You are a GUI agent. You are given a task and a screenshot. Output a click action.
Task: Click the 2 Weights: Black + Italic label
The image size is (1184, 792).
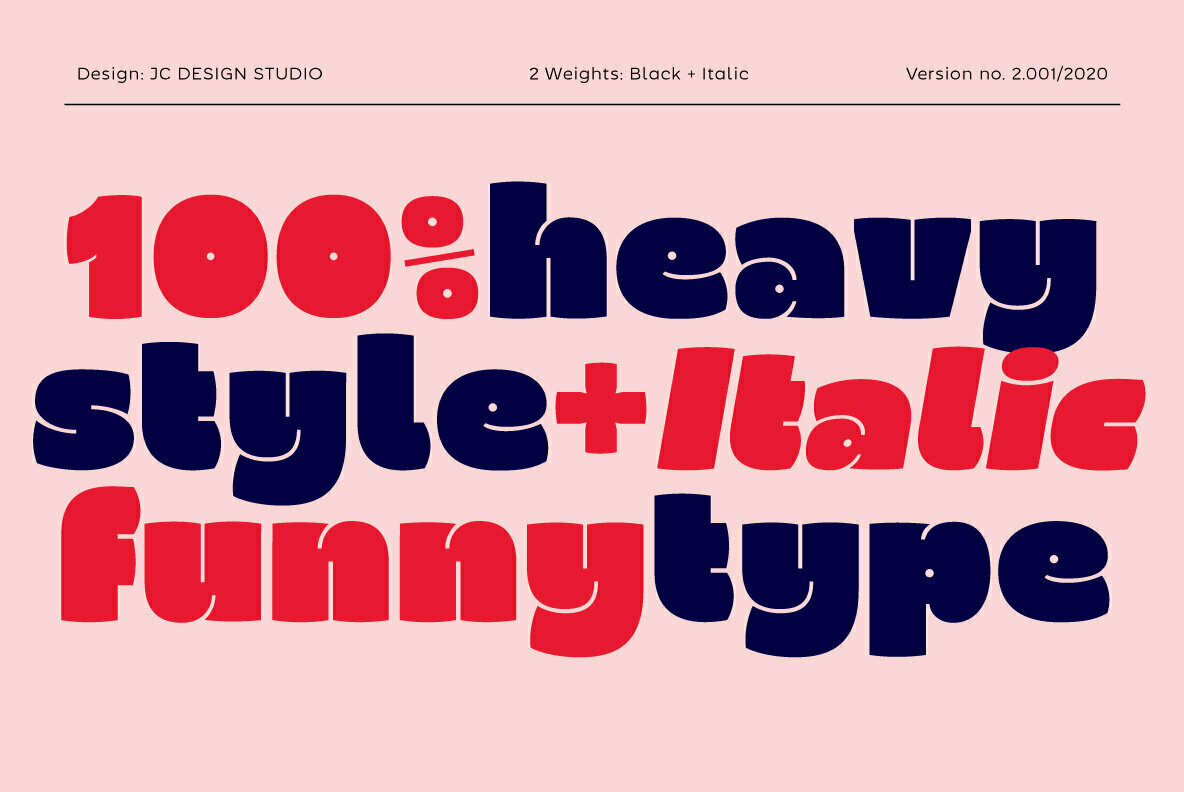coord(639,74)
